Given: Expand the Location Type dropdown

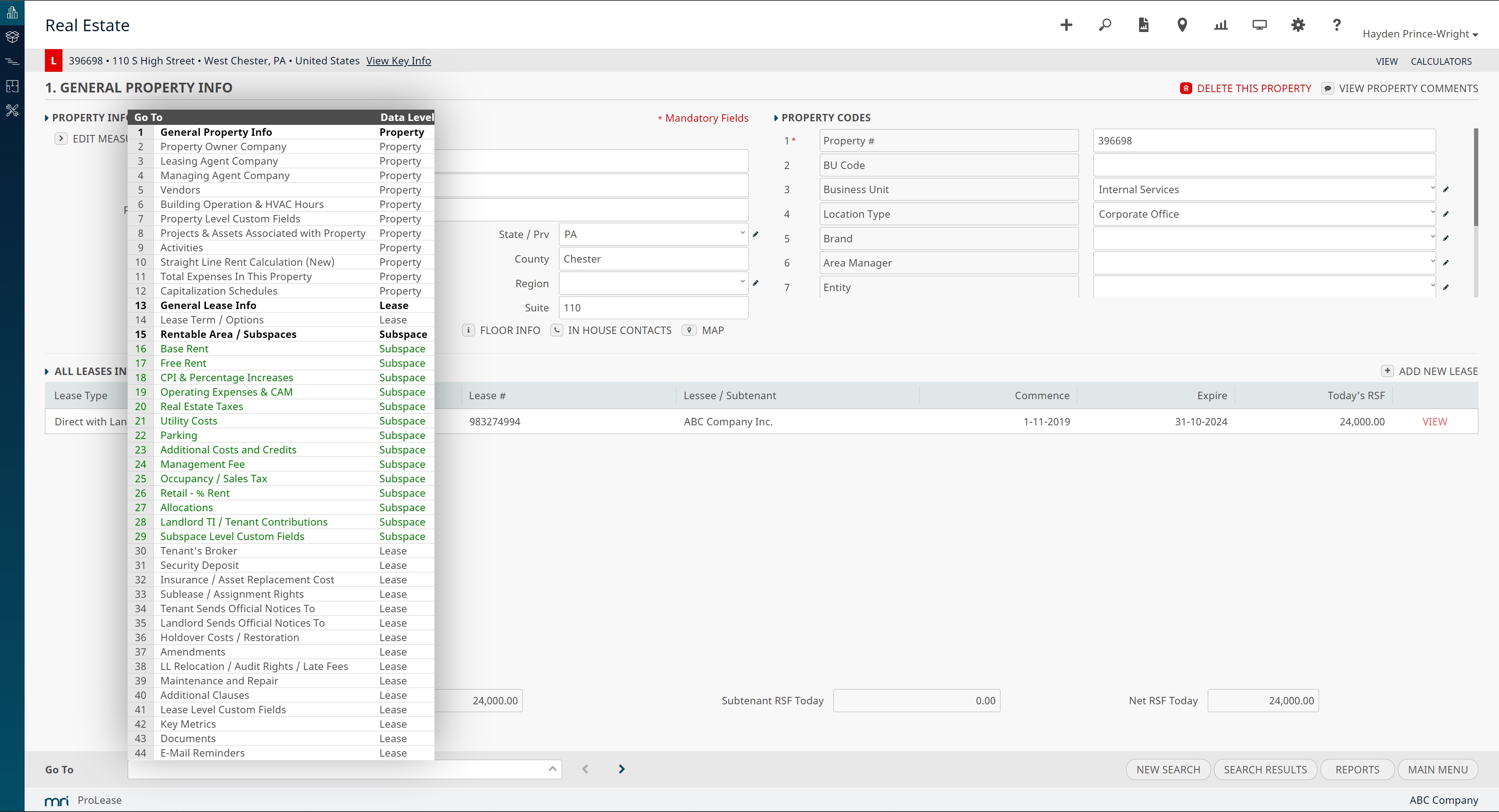Looking at the screenshot, I should tap(1264, 214).
